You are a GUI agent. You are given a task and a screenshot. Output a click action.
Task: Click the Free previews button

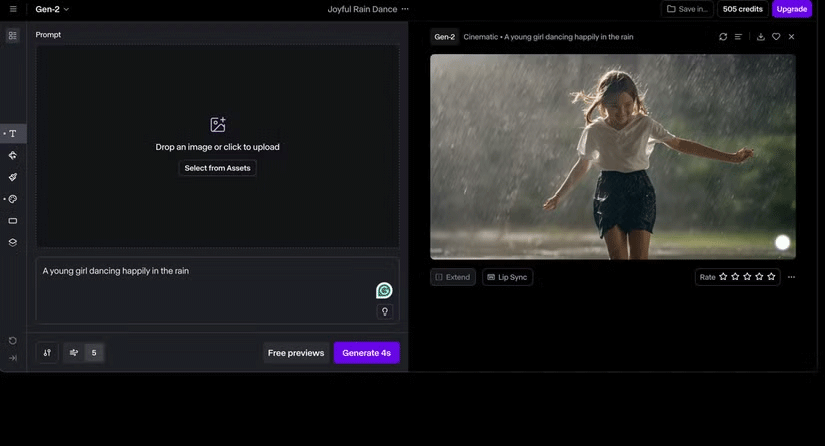point(296,353)
